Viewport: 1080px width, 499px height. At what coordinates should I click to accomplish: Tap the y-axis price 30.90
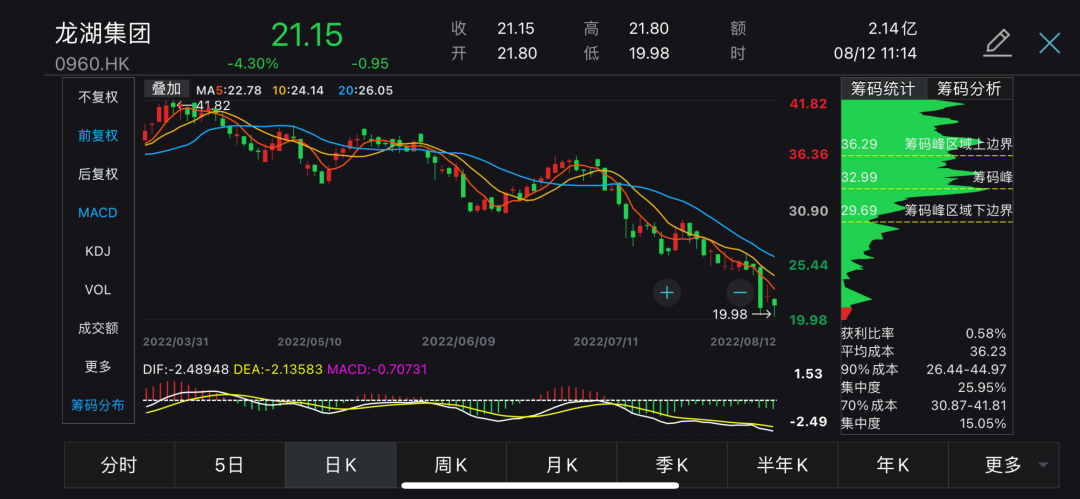808,211
